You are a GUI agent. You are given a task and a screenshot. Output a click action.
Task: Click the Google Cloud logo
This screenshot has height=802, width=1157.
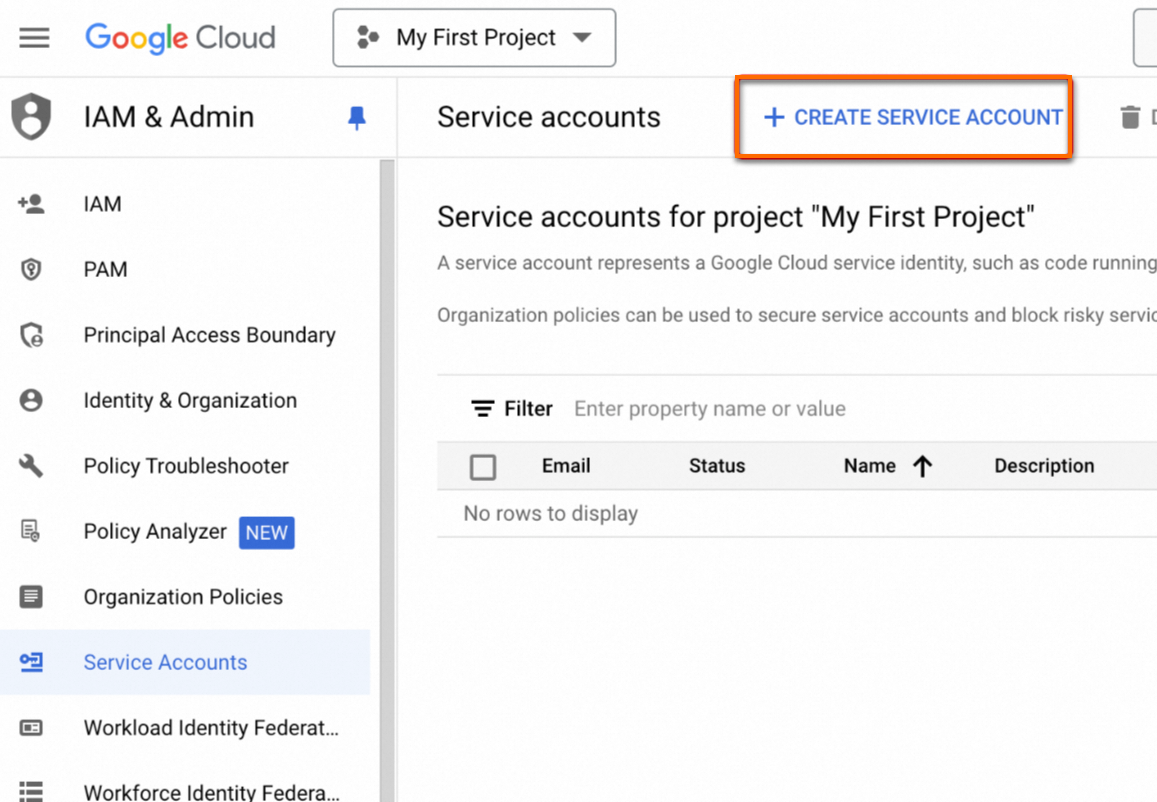180,38
